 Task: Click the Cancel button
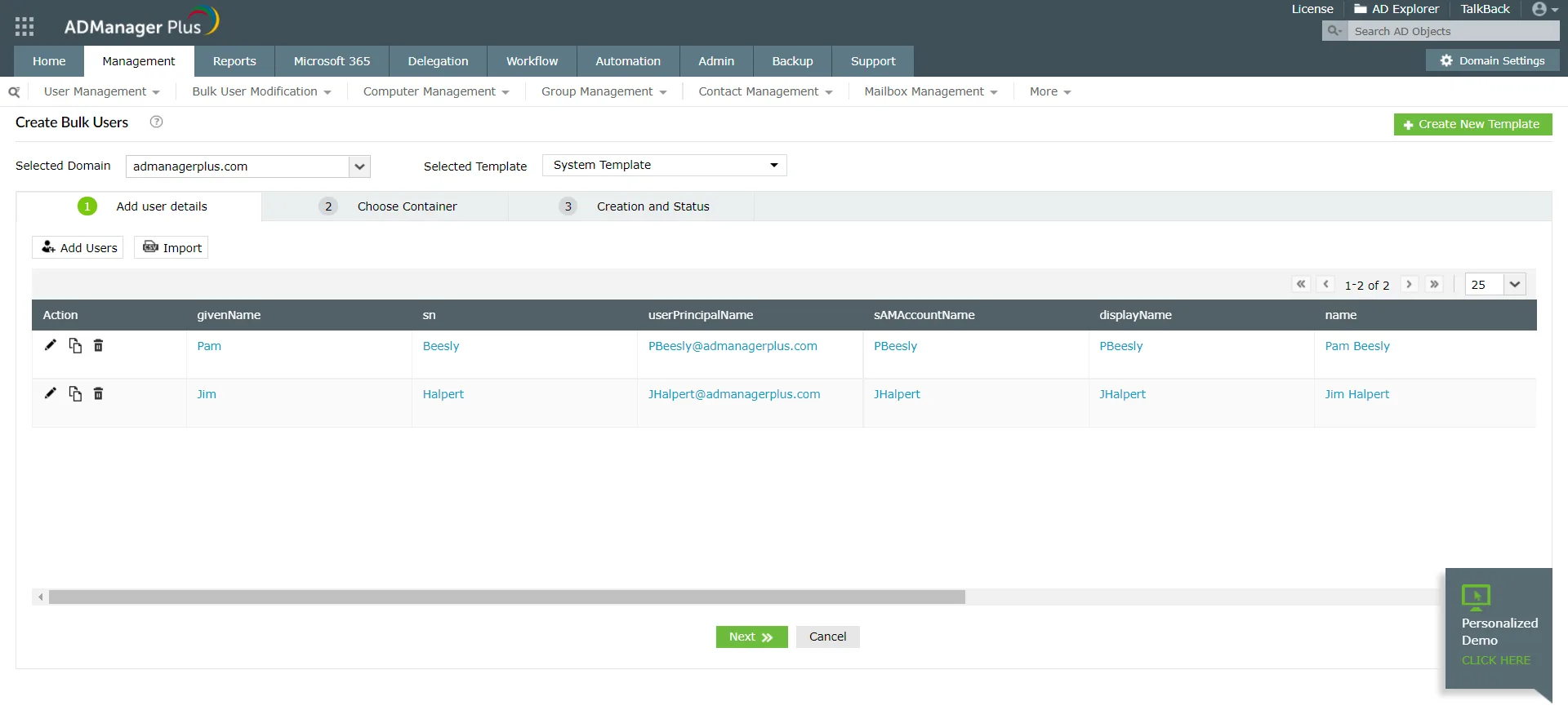827,637
